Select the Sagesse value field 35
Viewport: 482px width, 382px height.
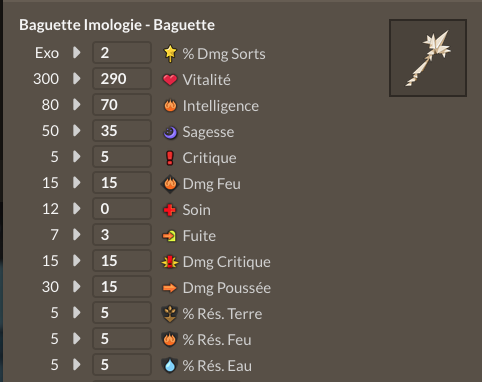pos(122,131)
